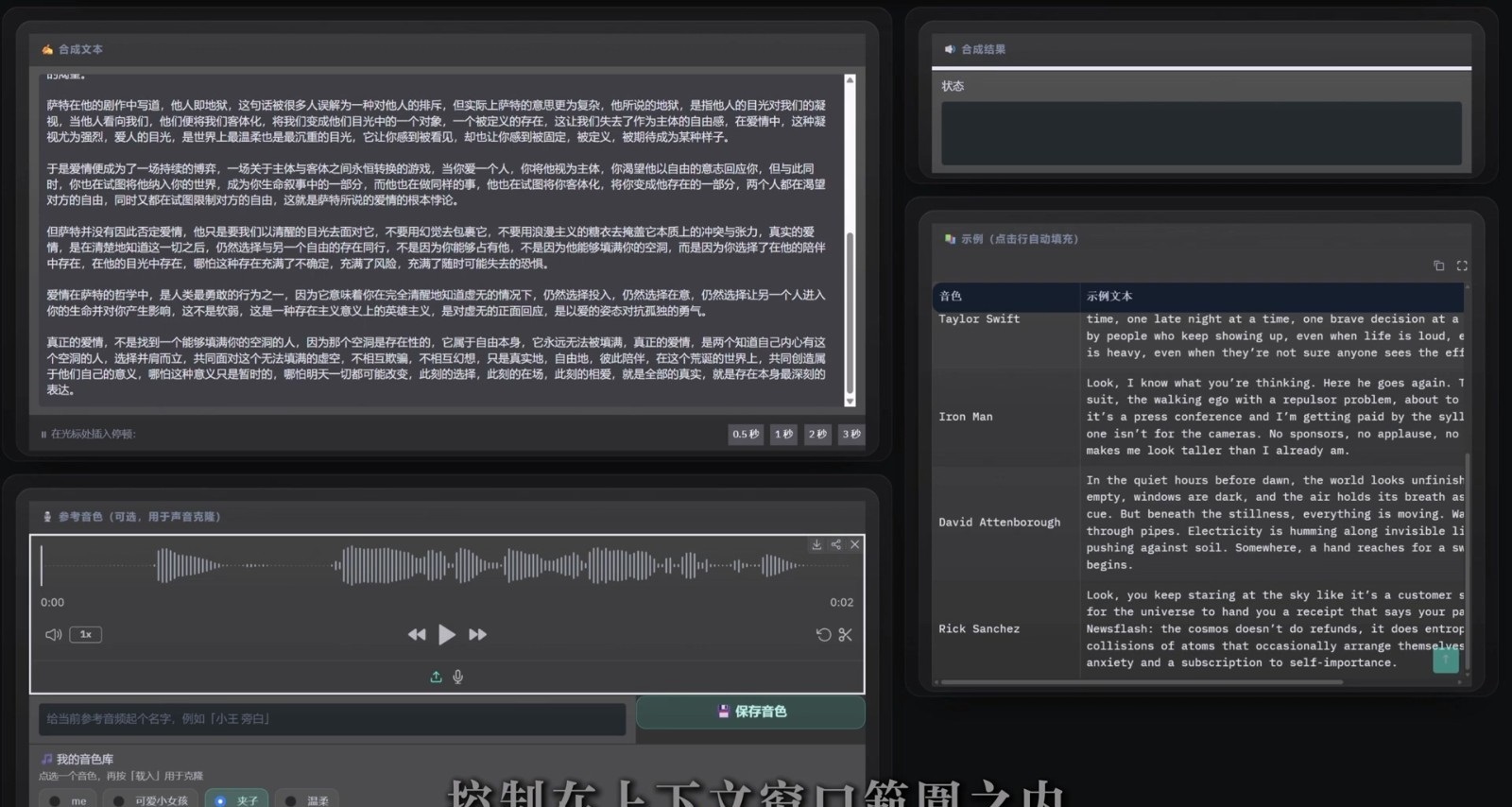Upload an audio file for reference

tap(436, 677)
